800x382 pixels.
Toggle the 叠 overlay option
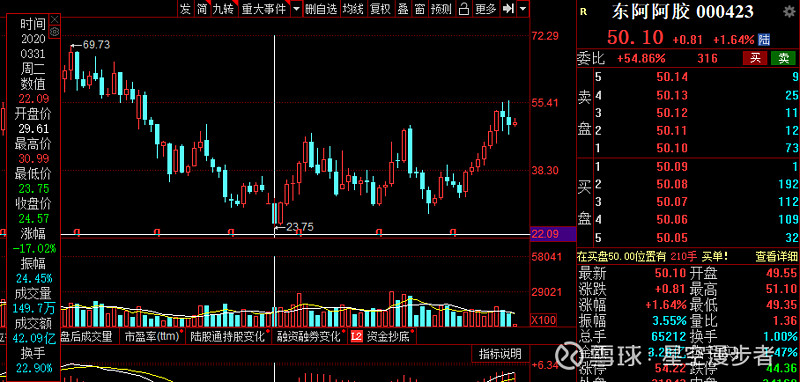coord(403,9)
